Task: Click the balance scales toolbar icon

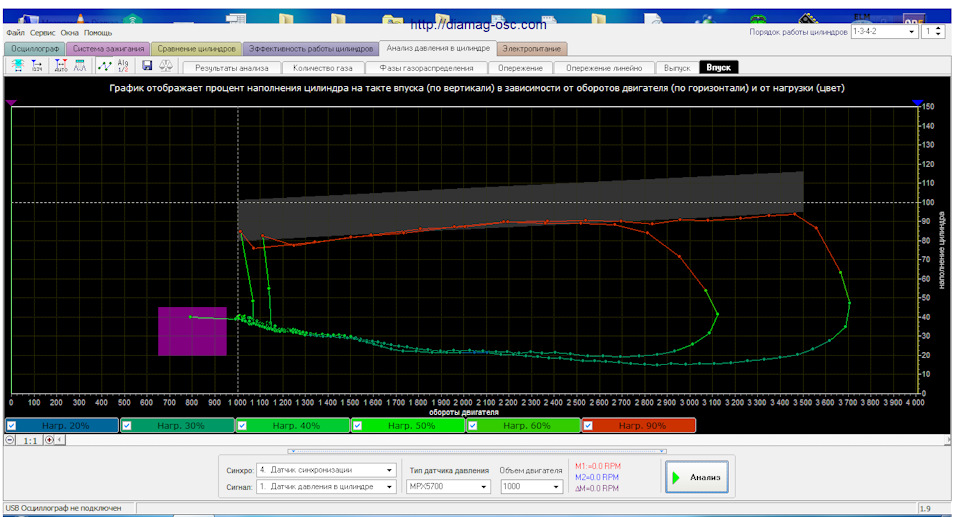Action: click(x=164, y=65)
